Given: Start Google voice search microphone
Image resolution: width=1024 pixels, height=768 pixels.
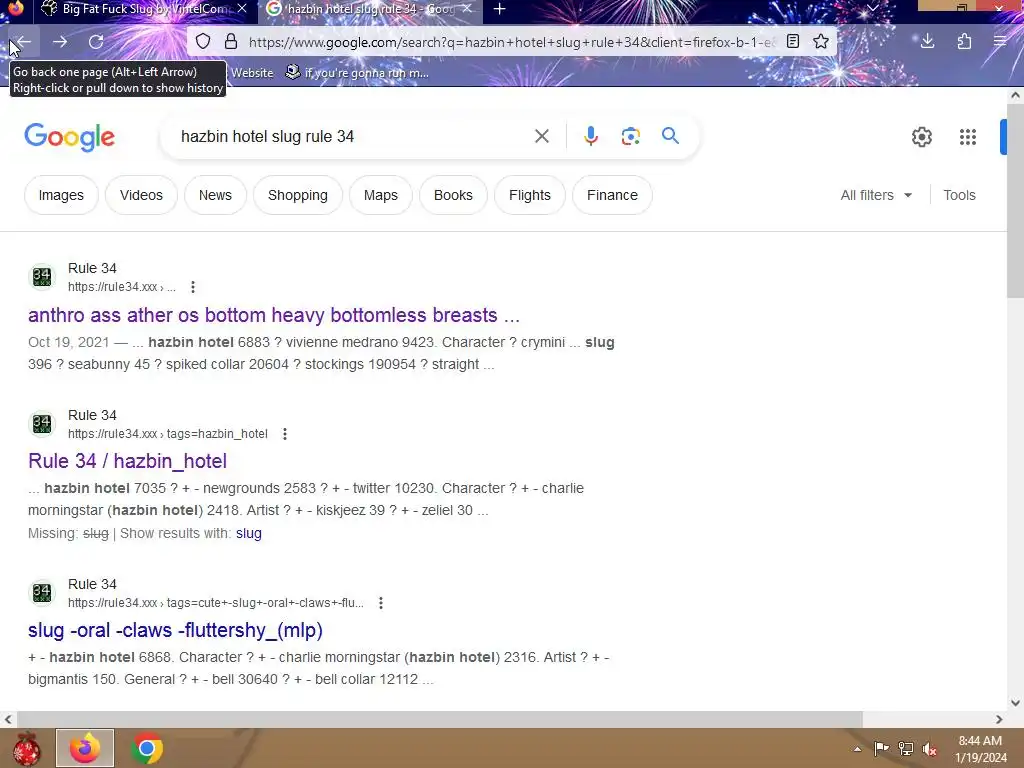Looking at the screenshot, I should [590, 136].
